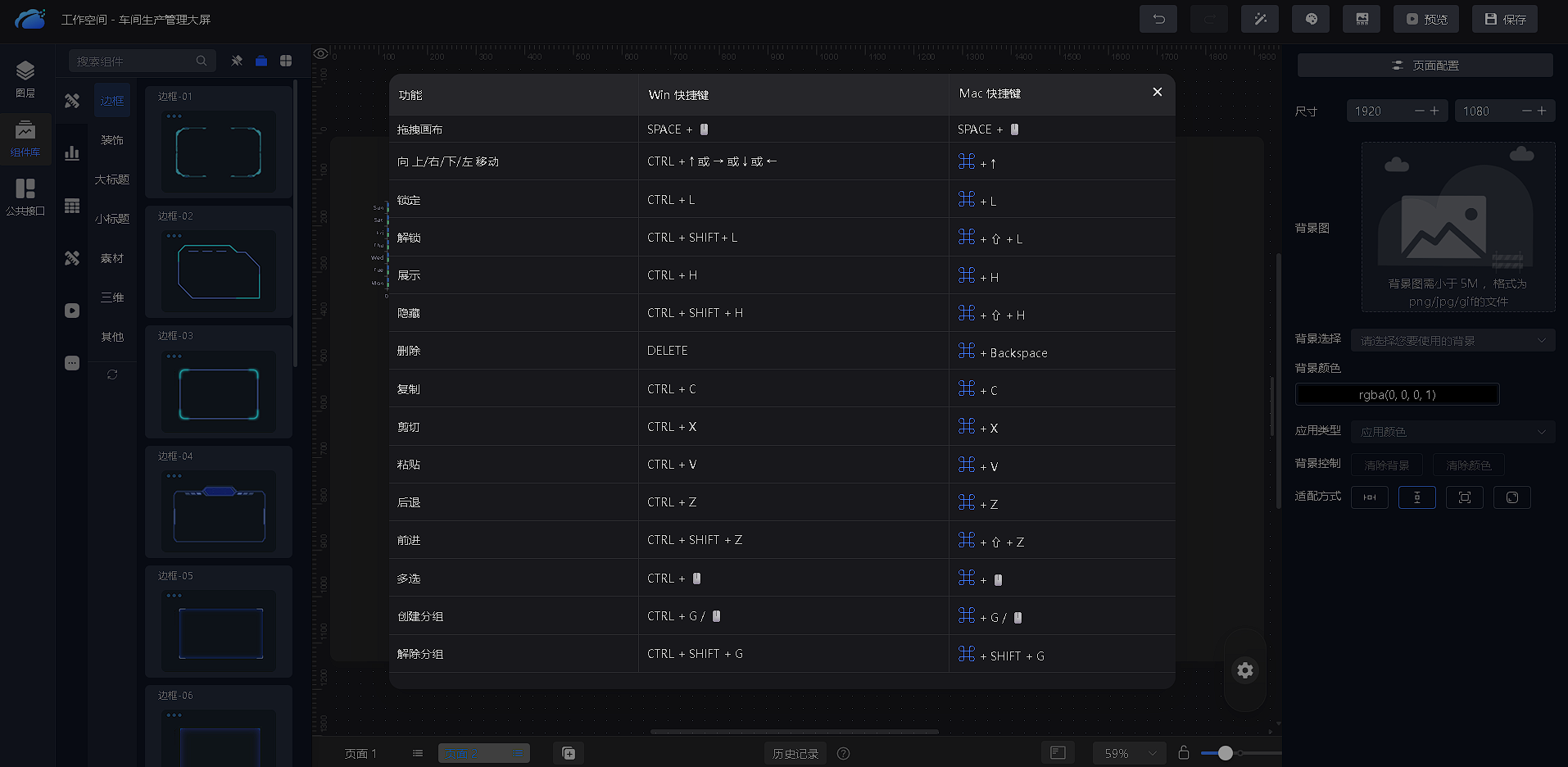The width and height of the screenshot is (1568, 767).
Task: Click the floating gear settings button
Action: pos(1244,670)
